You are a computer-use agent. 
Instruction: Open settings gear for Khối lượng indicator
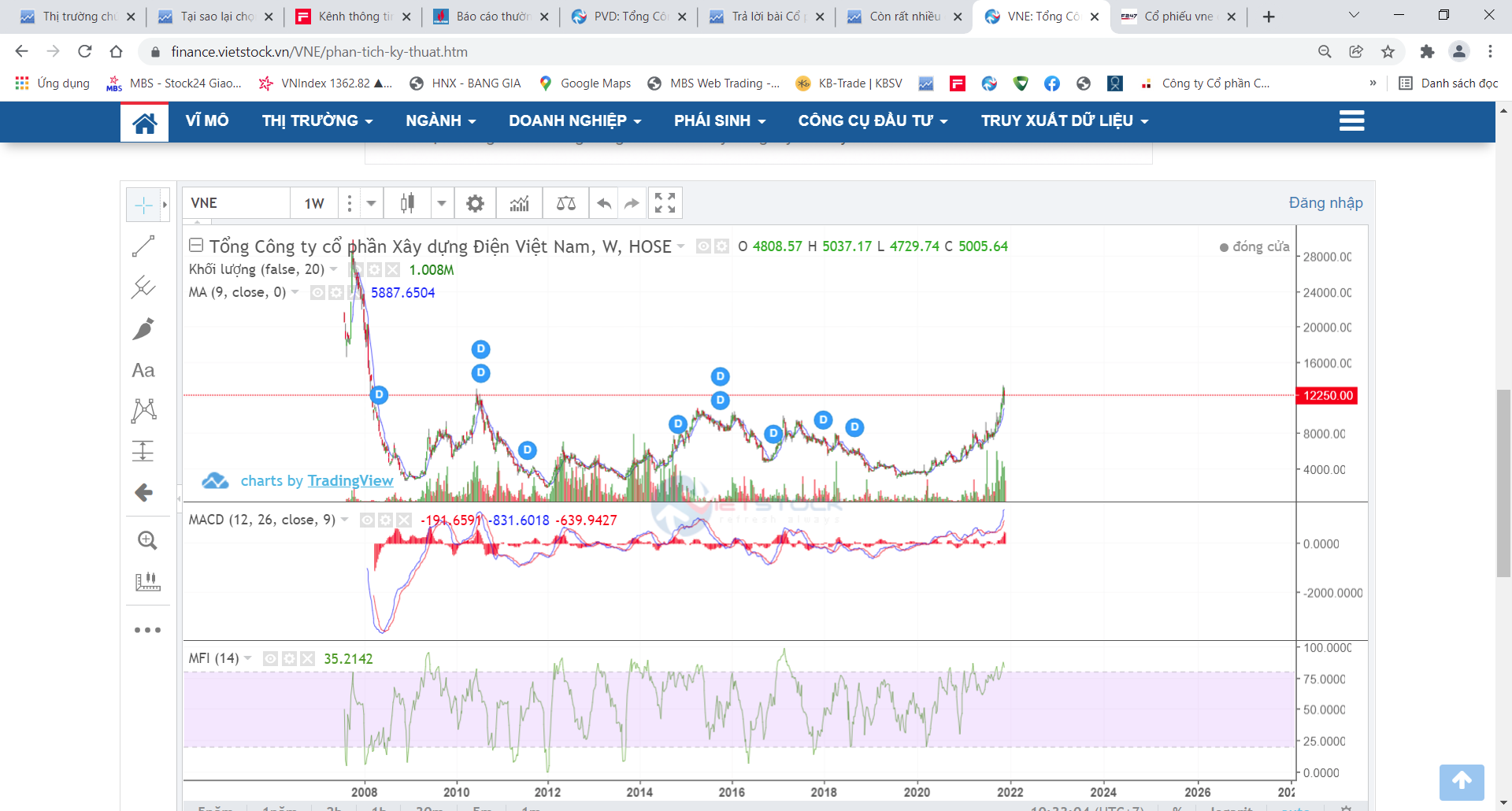374,270
